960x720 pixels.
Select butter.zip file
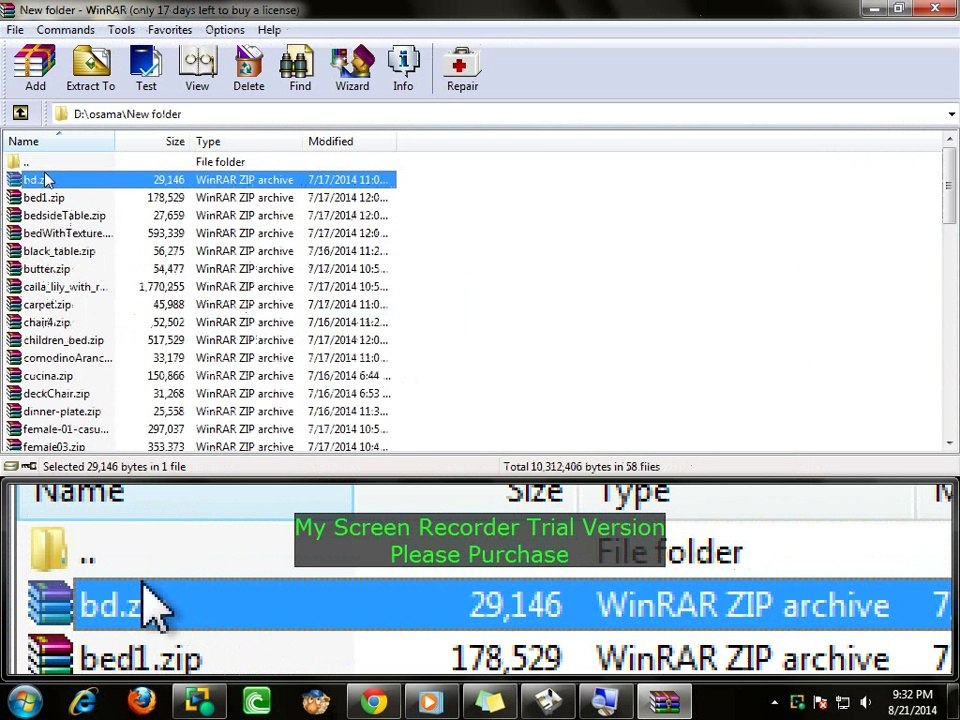pyautogui.click(x=200, y=269)
